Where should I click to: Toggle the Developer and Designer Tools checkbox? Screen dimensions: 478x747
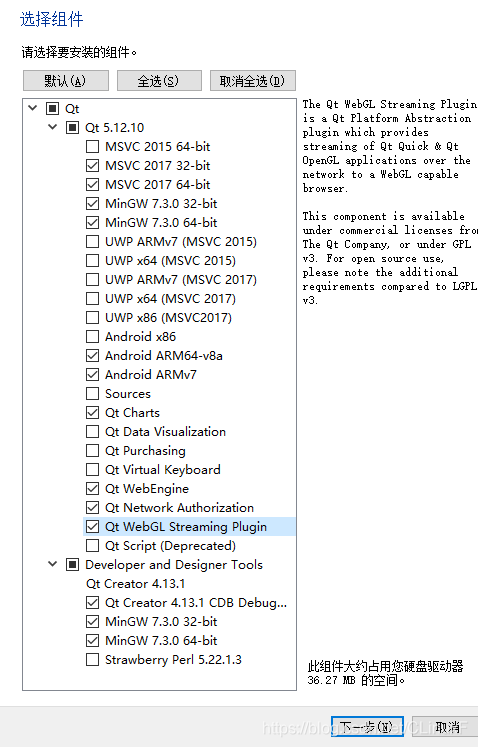(72, 565)
